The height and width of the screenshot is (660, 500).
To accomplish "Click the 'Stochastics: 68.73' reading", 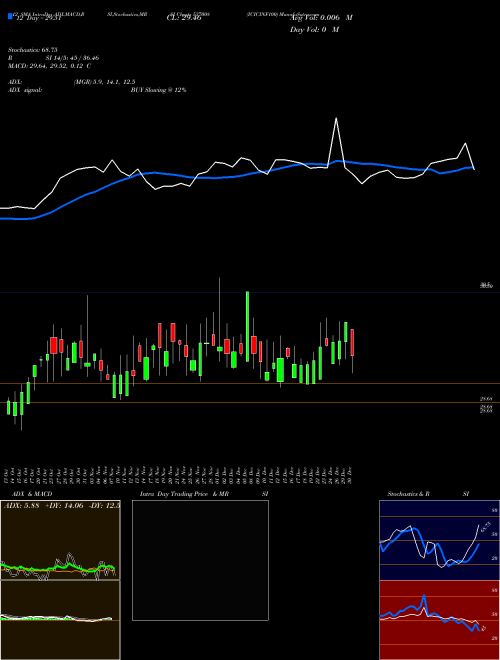I will (x=32, y=50).
